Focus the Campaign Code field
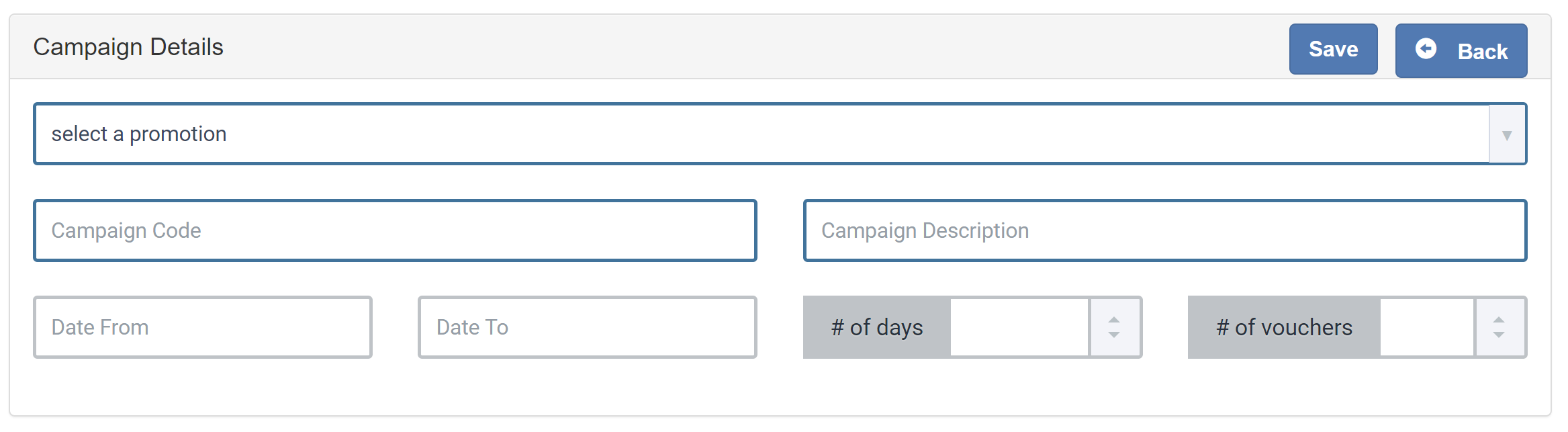 point(395,230)
